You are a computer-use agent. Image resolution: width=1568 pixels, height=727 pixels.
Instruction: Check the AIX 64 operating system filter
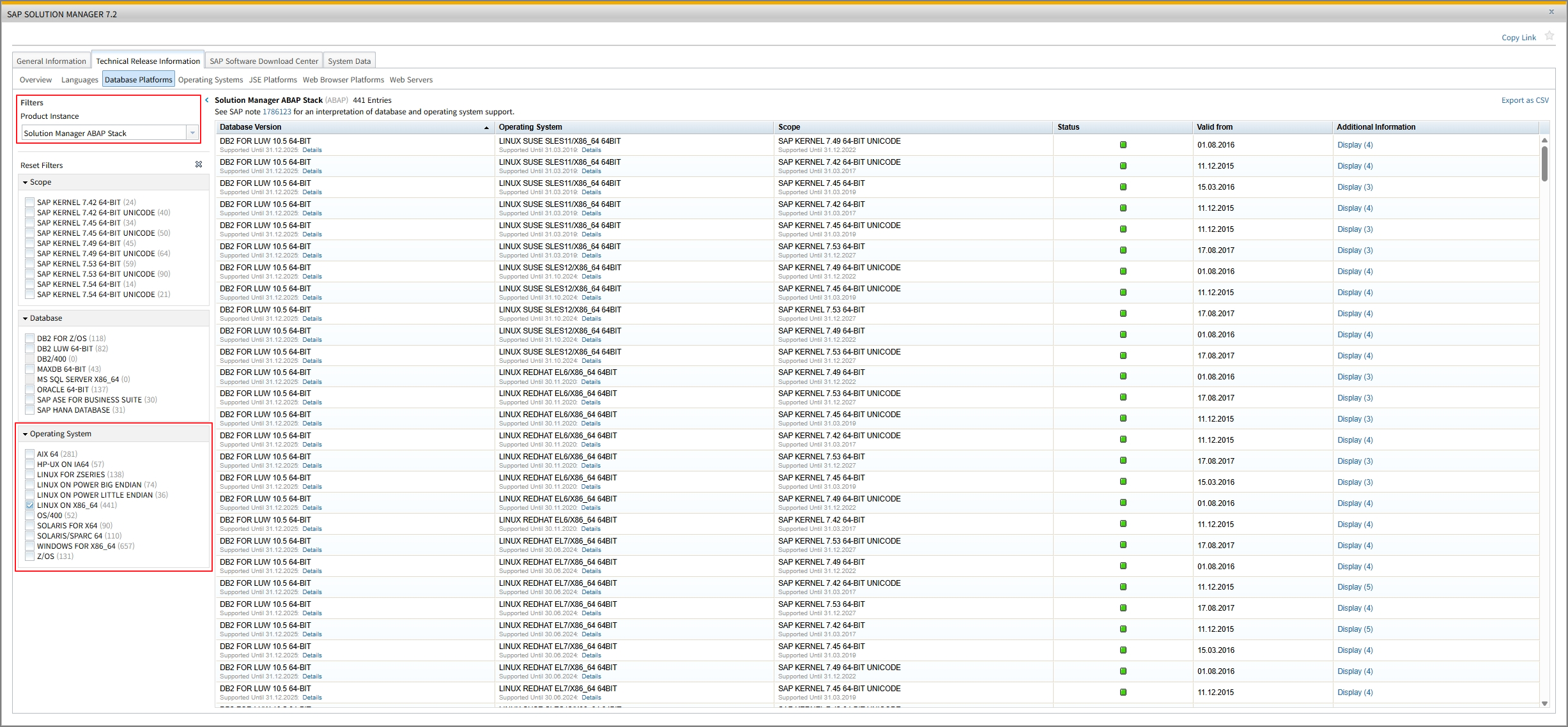[29, 454]
